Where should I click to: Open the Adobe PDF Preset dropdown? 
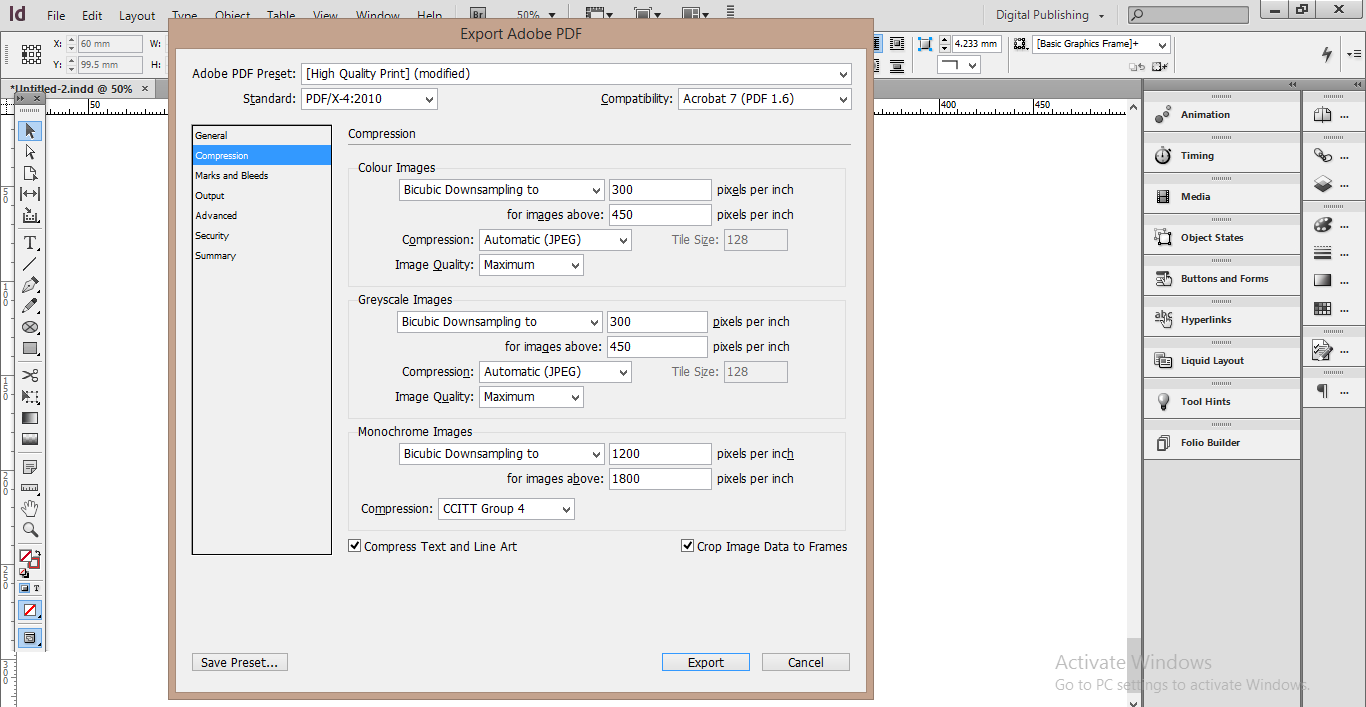[x=576, y=74]
